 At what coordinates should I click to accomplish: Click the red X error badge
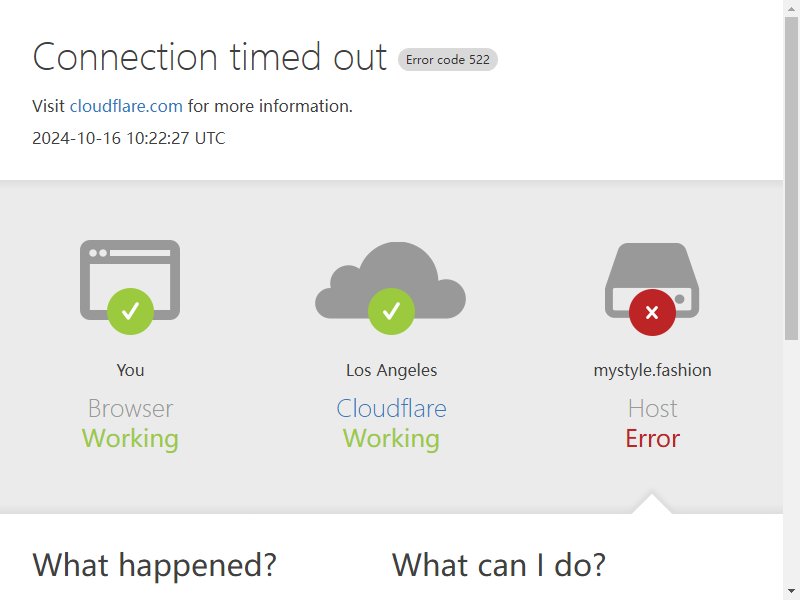652,312
